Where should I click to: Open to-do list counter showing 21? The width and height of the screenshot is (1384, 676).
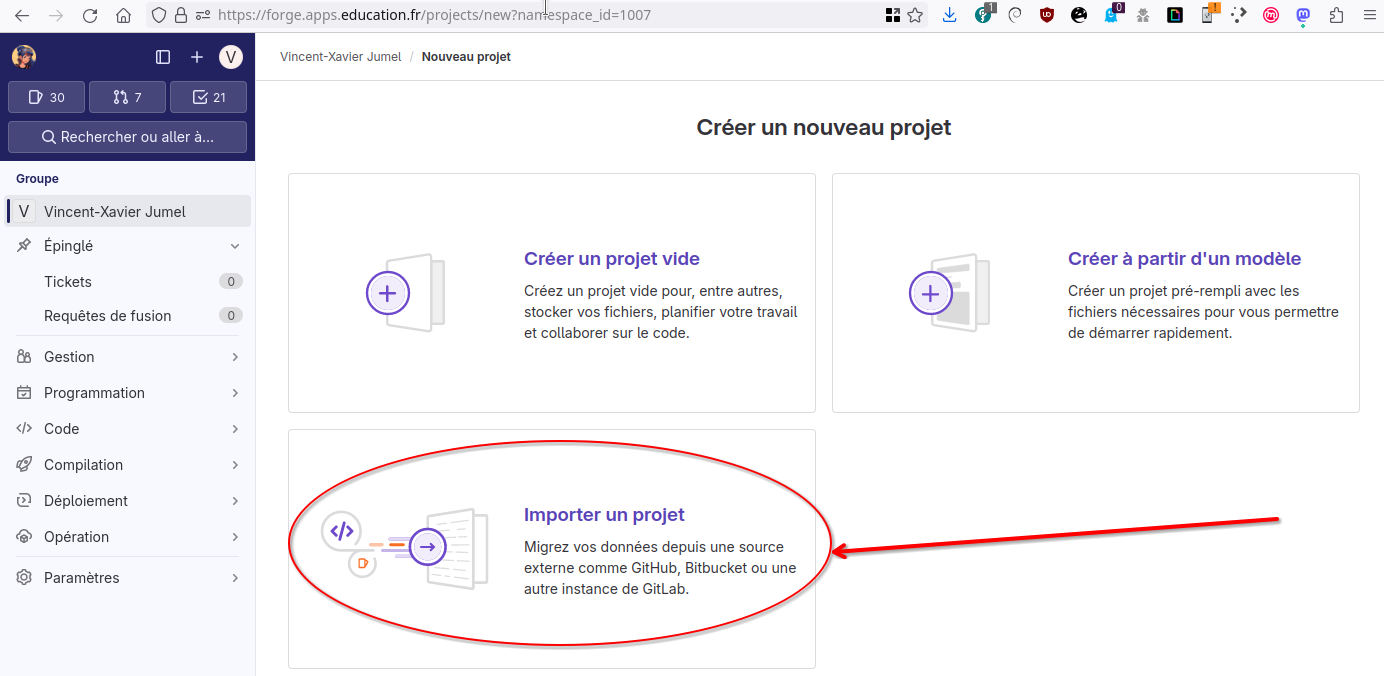(208, 97)
